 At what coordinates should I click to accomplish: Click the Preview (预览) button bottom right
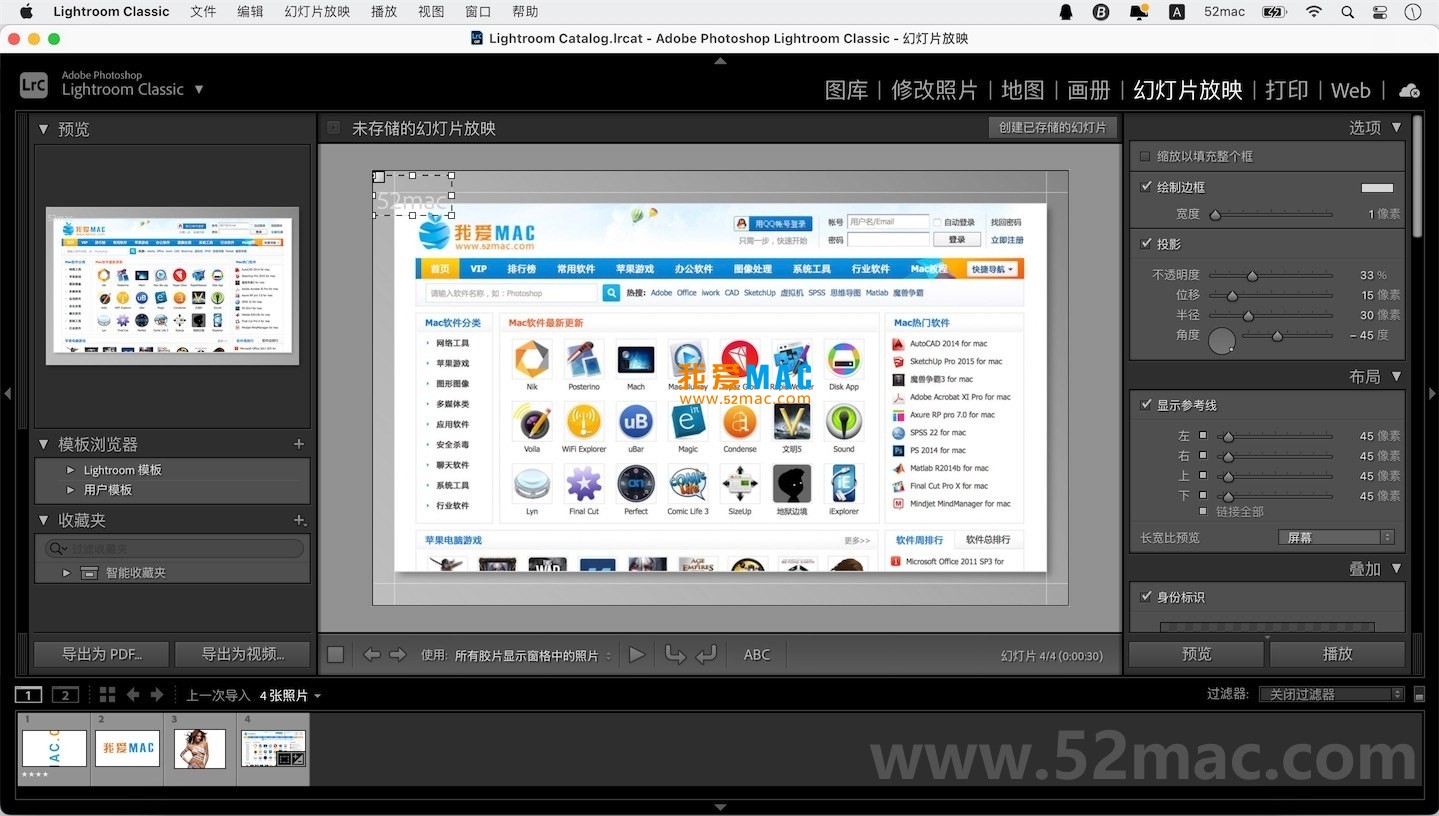[x=1197, y=654]
